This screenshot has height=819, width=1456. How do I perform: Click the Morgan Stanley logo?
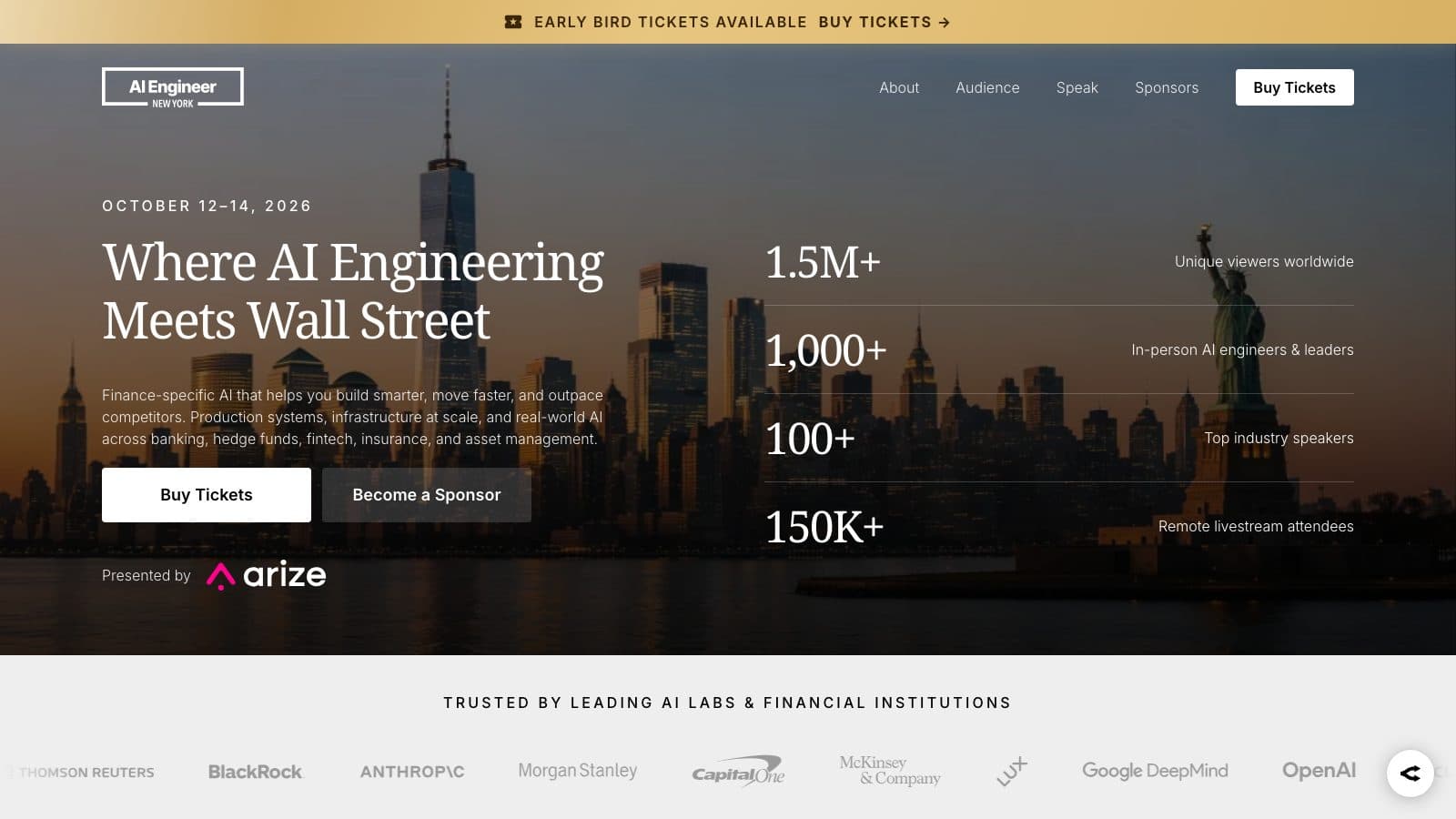click(x=578, y=771)
